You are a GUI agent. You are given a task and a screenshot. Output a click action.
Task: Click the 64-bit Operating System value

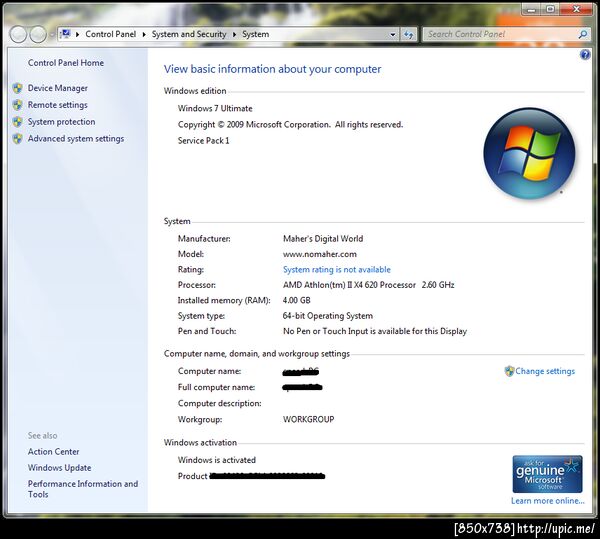(328, 316)
